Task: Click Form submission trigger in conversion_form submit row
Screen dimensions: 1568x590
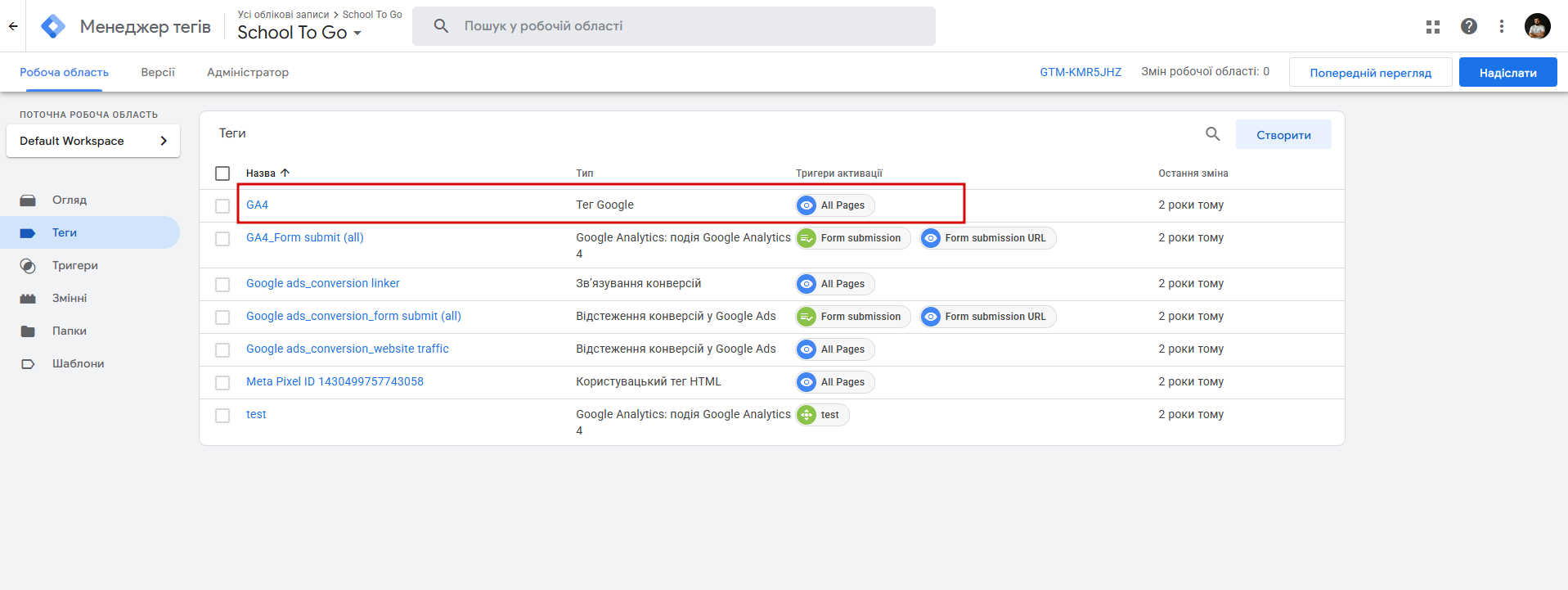Action: tap(853, 317)
